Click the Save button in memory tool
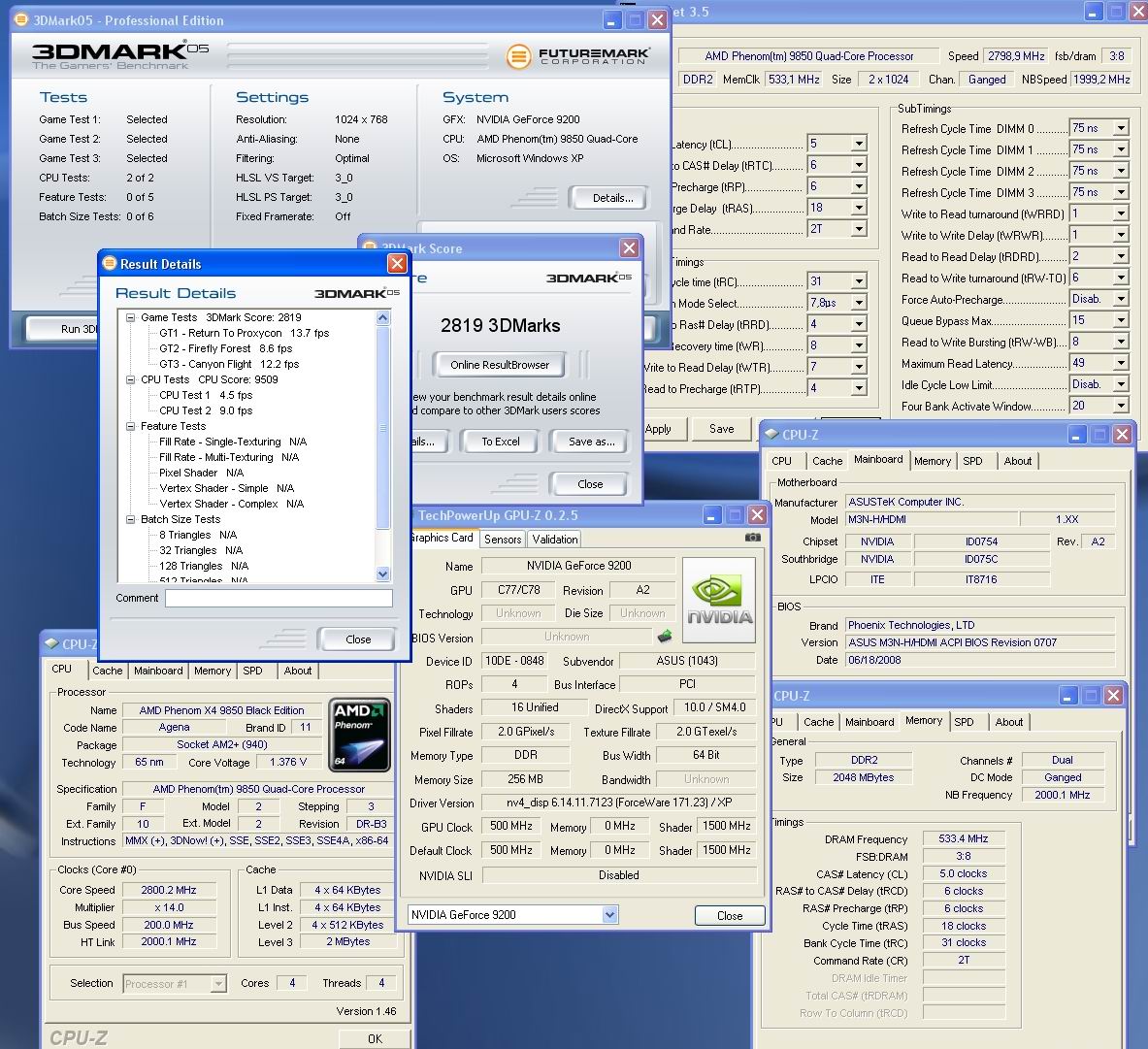The image size is (1148, 1049). [721, 429]
